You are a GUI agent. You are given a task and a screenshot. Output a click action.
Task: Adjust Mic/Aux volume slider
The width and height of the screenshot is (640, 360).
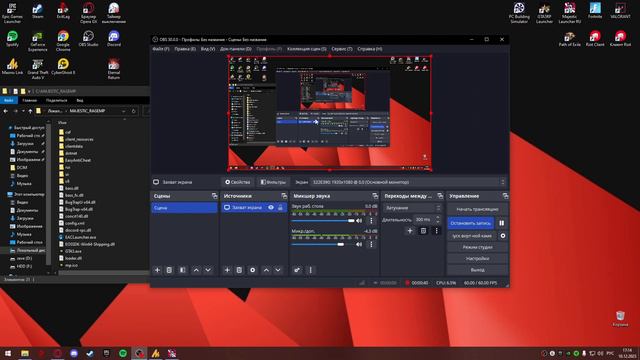coord(323,244)
